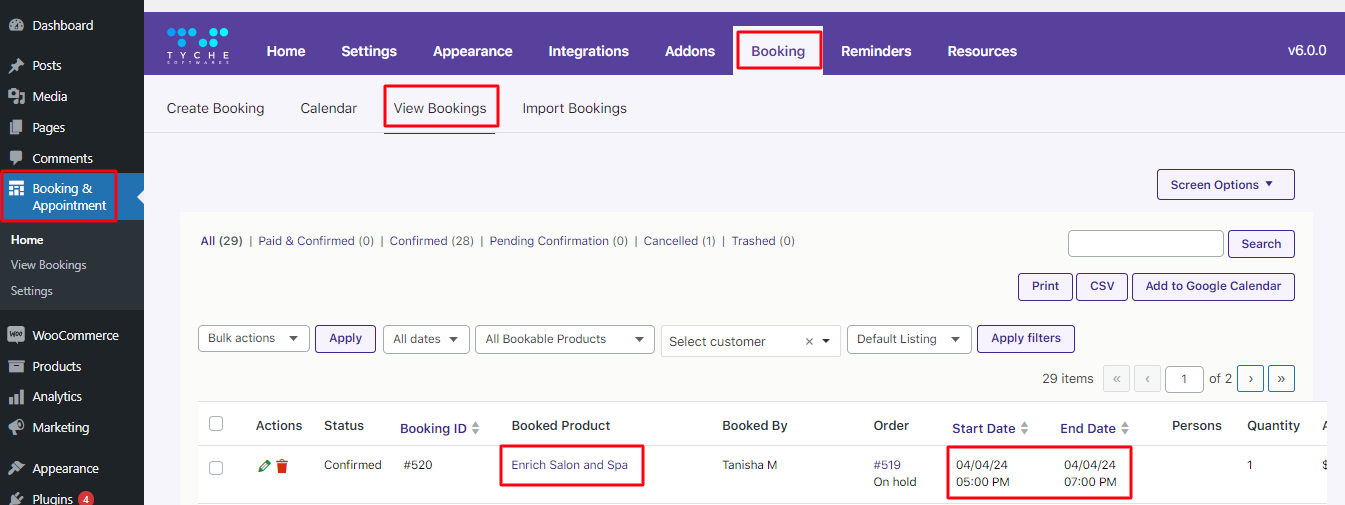Export bookings with CSV button
1345x505 pixels.
click(1102, 287)
